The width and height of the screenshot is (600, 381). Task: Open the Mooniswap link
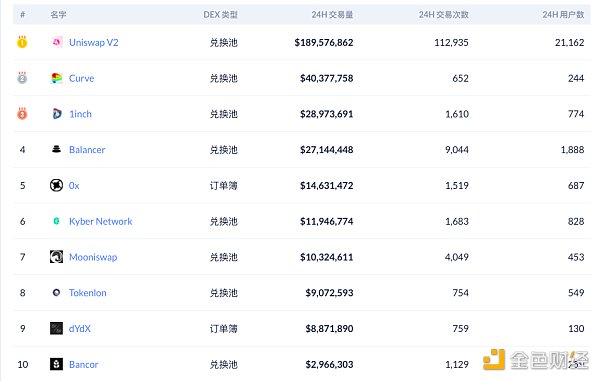click(93, 257)
